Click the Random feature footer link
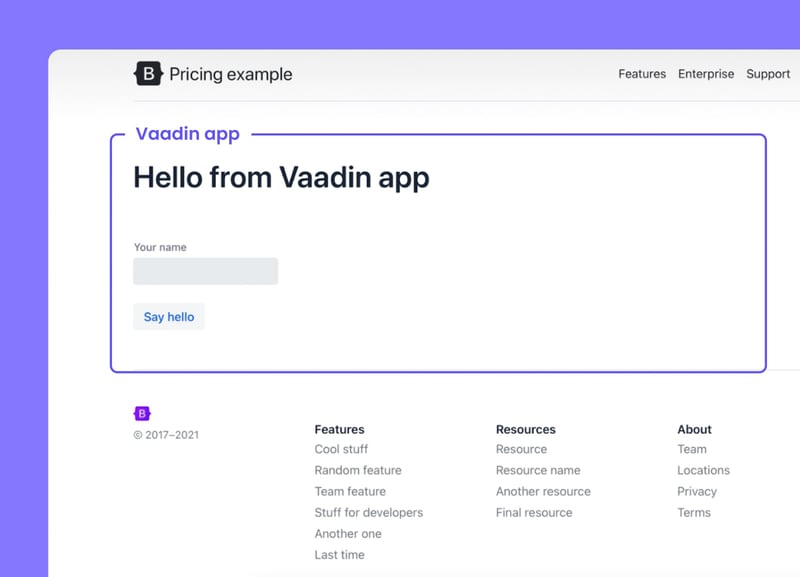The width and height of the screenshot is (800, 577). 357,470
